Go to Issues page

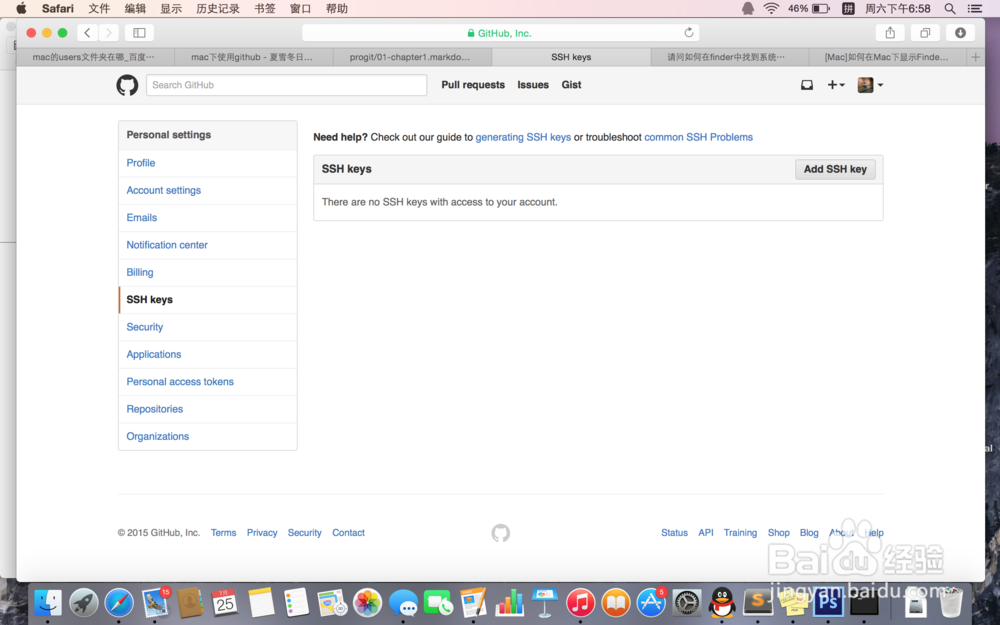[533, 85]
